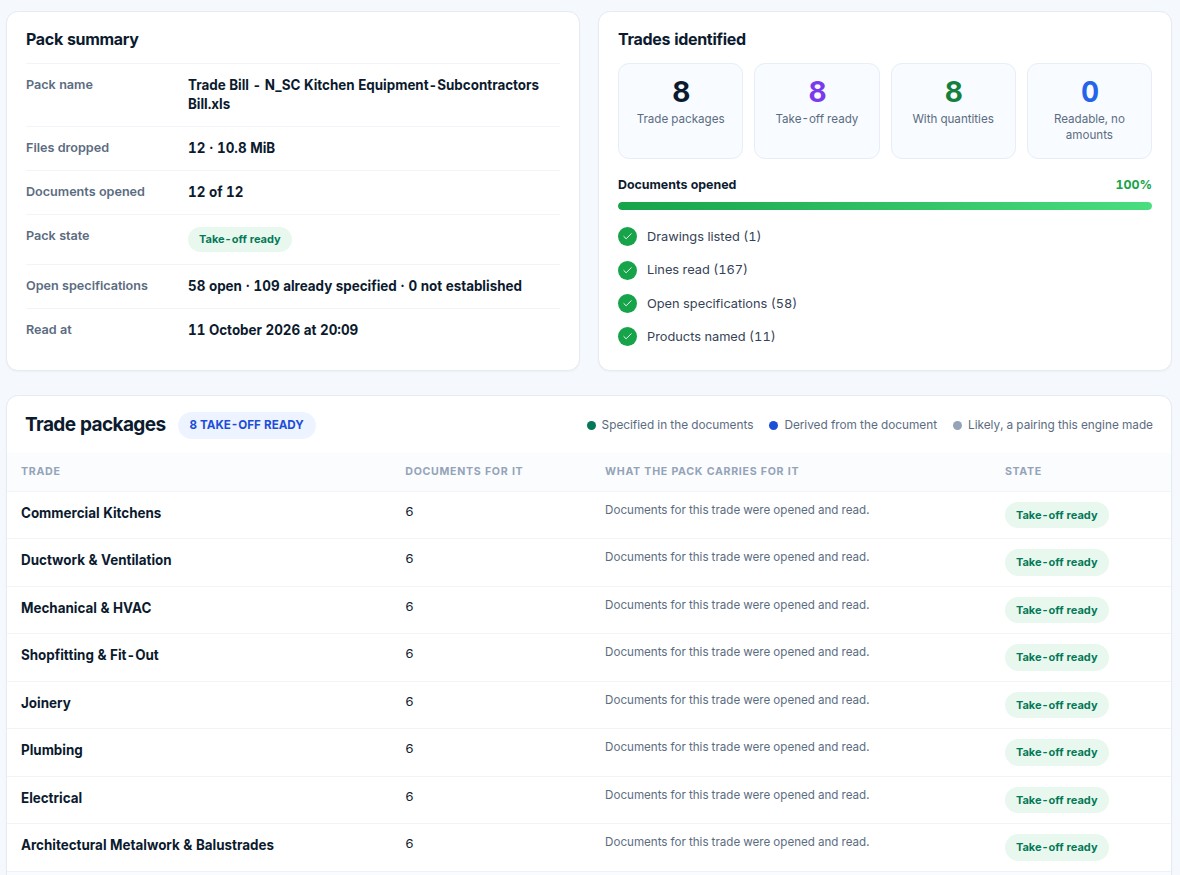Viewport: 1180px width, 875px height.
Task: Select the With quantities count card
Action: 953,111
